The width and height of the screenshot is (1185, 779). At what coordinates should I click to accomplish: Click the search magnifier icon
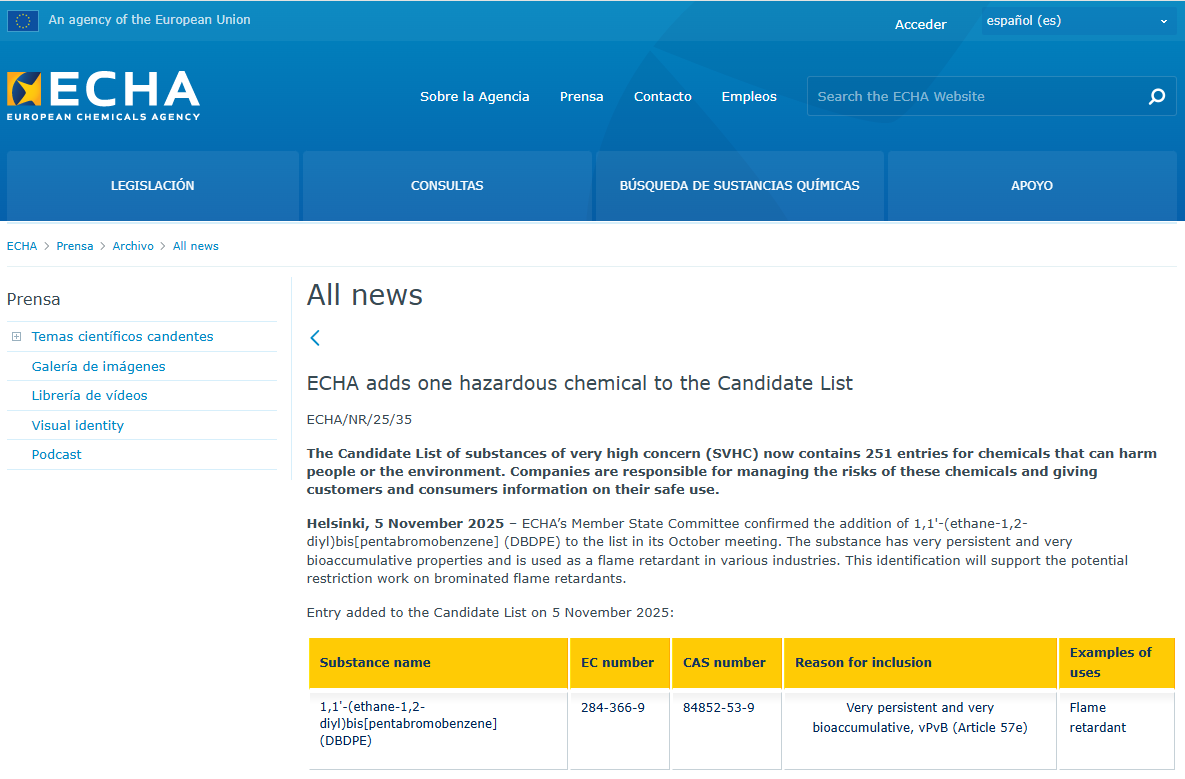1157,97
